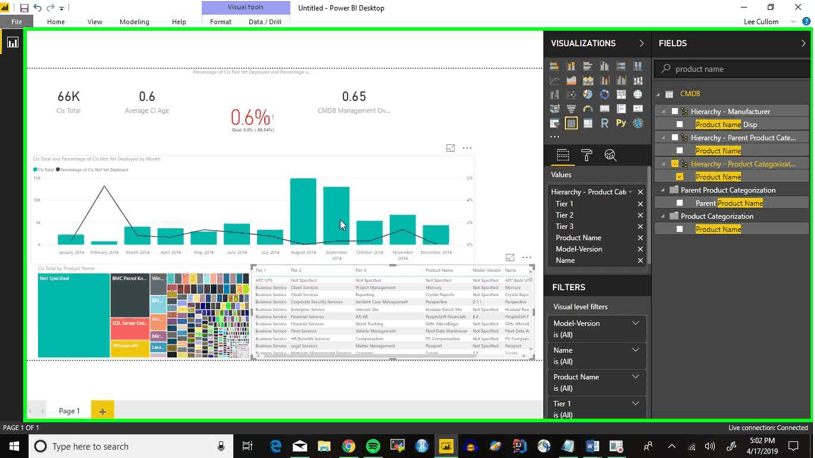Expand the Tier 1 filter card
The image size is (815, 458).
click(x=635, y=404)
